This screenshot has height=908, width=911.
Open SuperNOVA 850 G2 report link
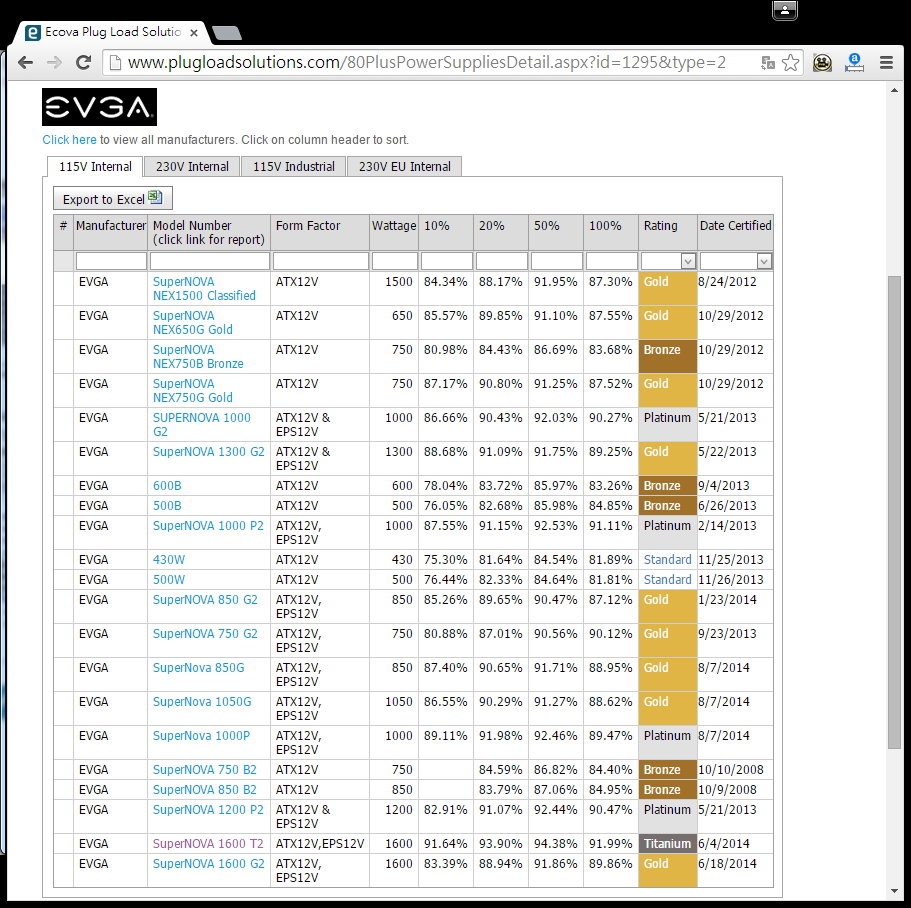205,600
